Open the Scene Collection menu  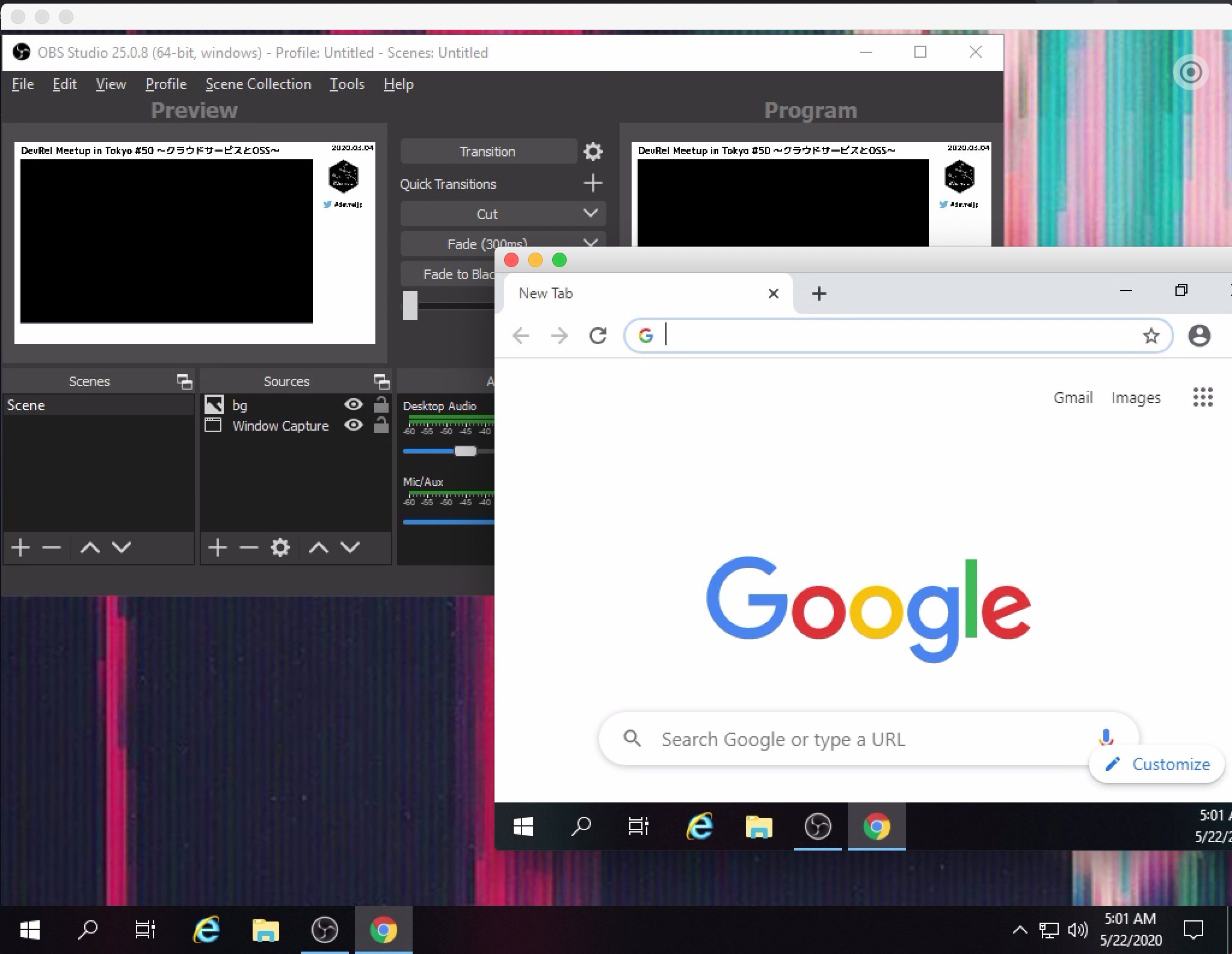258,84
